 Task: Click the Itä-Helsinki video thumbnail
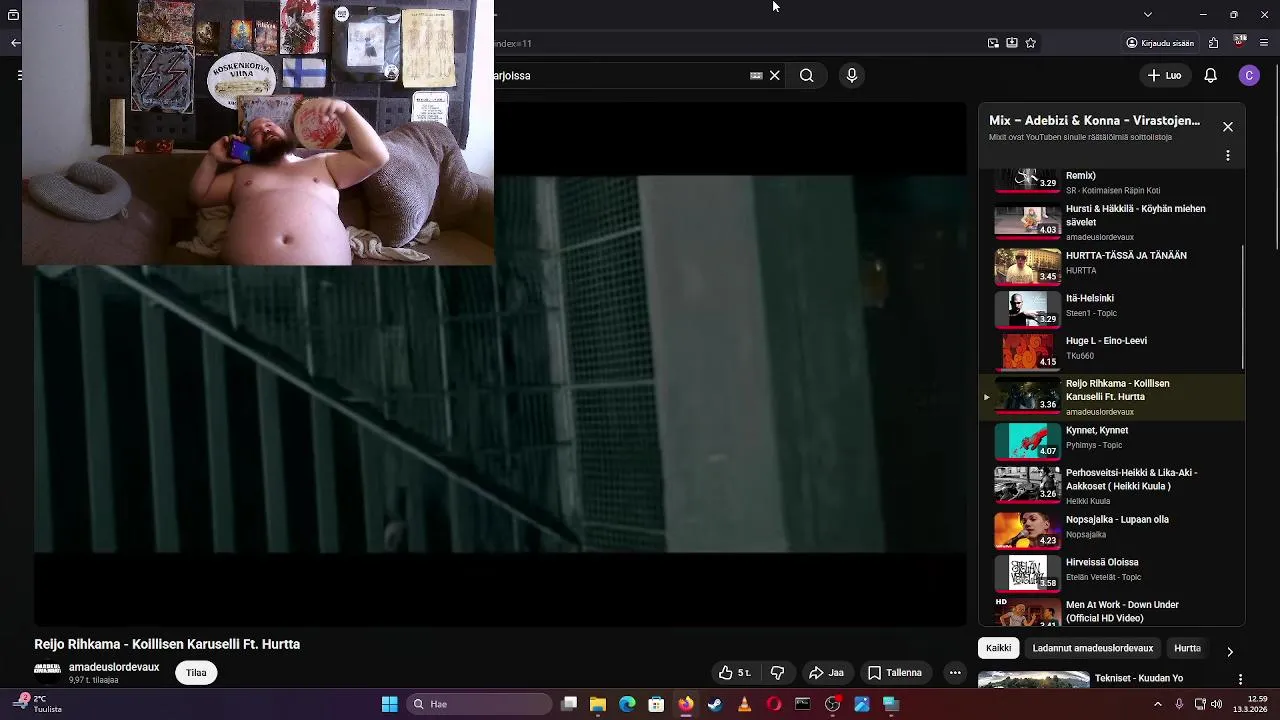(x=1027, y=309)
